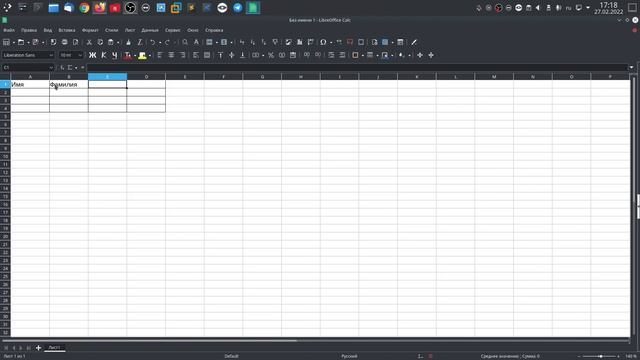Open the Liberation Sans font name dropdown
This screenshot has width=640, height=360.
coord(51,55)
